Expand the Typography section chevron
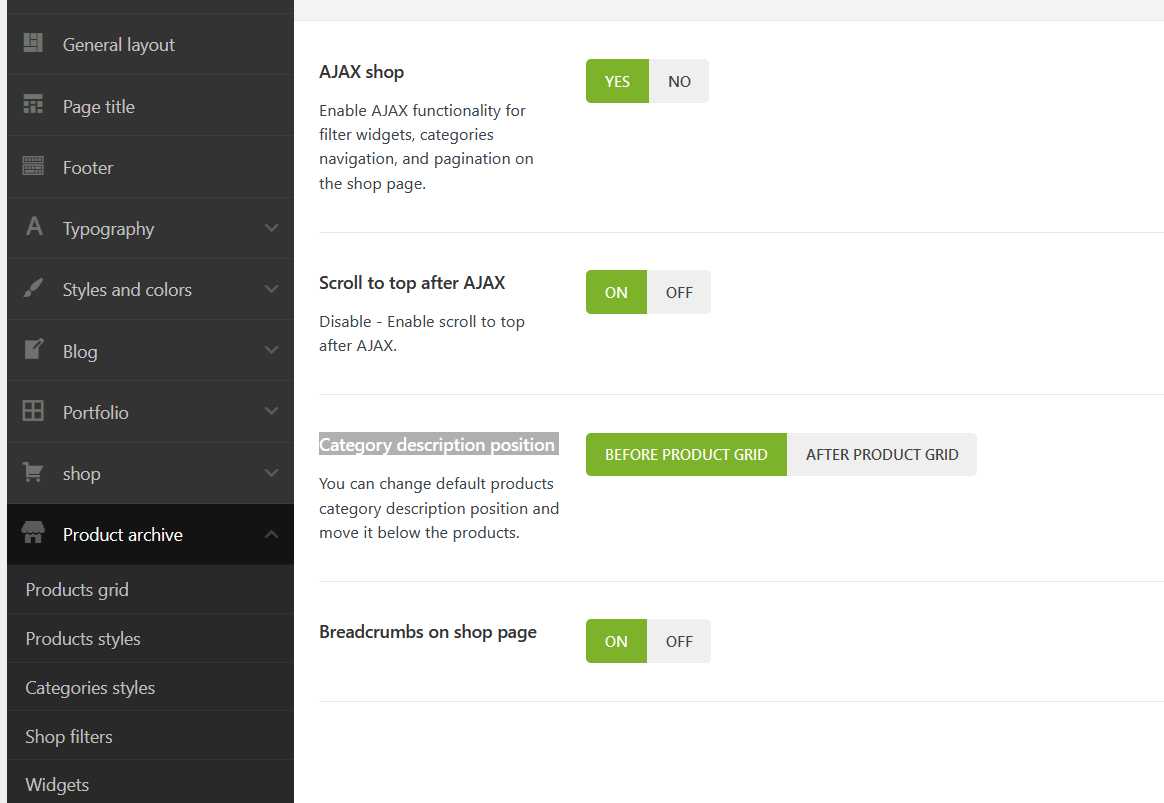Viewport: 1164px width, 803px height. pos(271,228)
